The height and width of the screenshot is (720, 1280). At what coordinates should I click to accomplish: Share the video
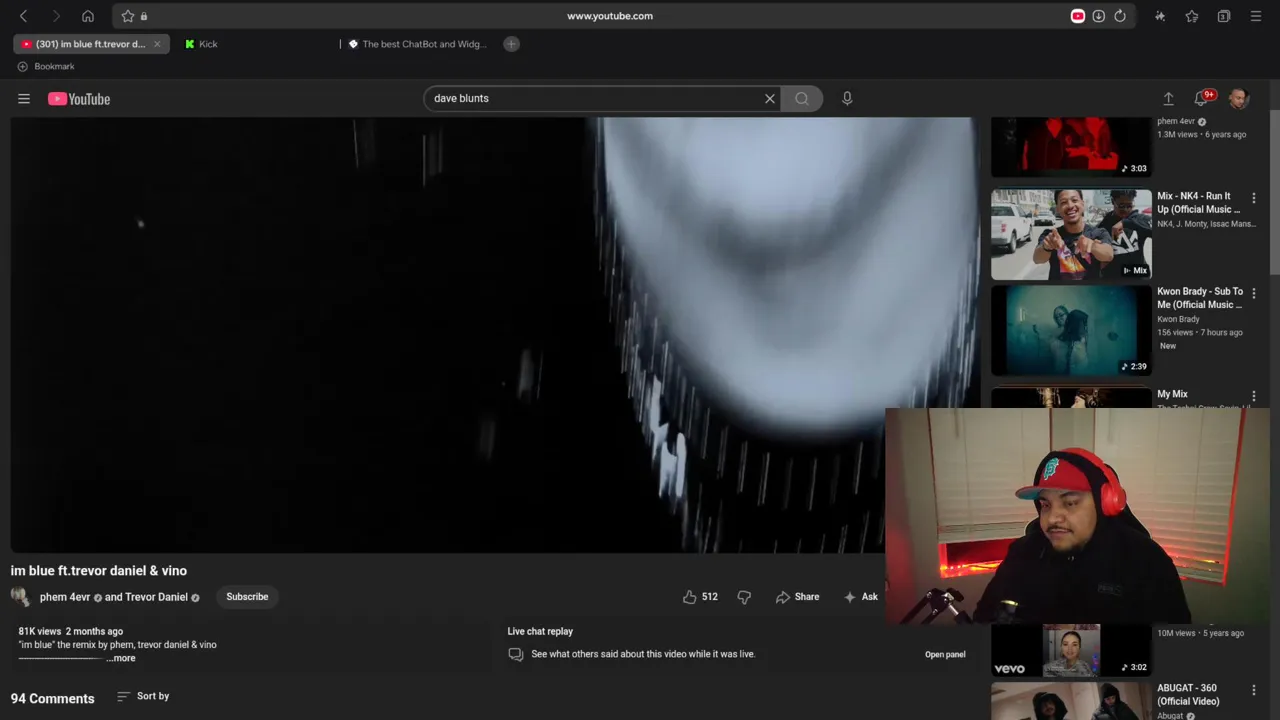click(x=797, y=597)
